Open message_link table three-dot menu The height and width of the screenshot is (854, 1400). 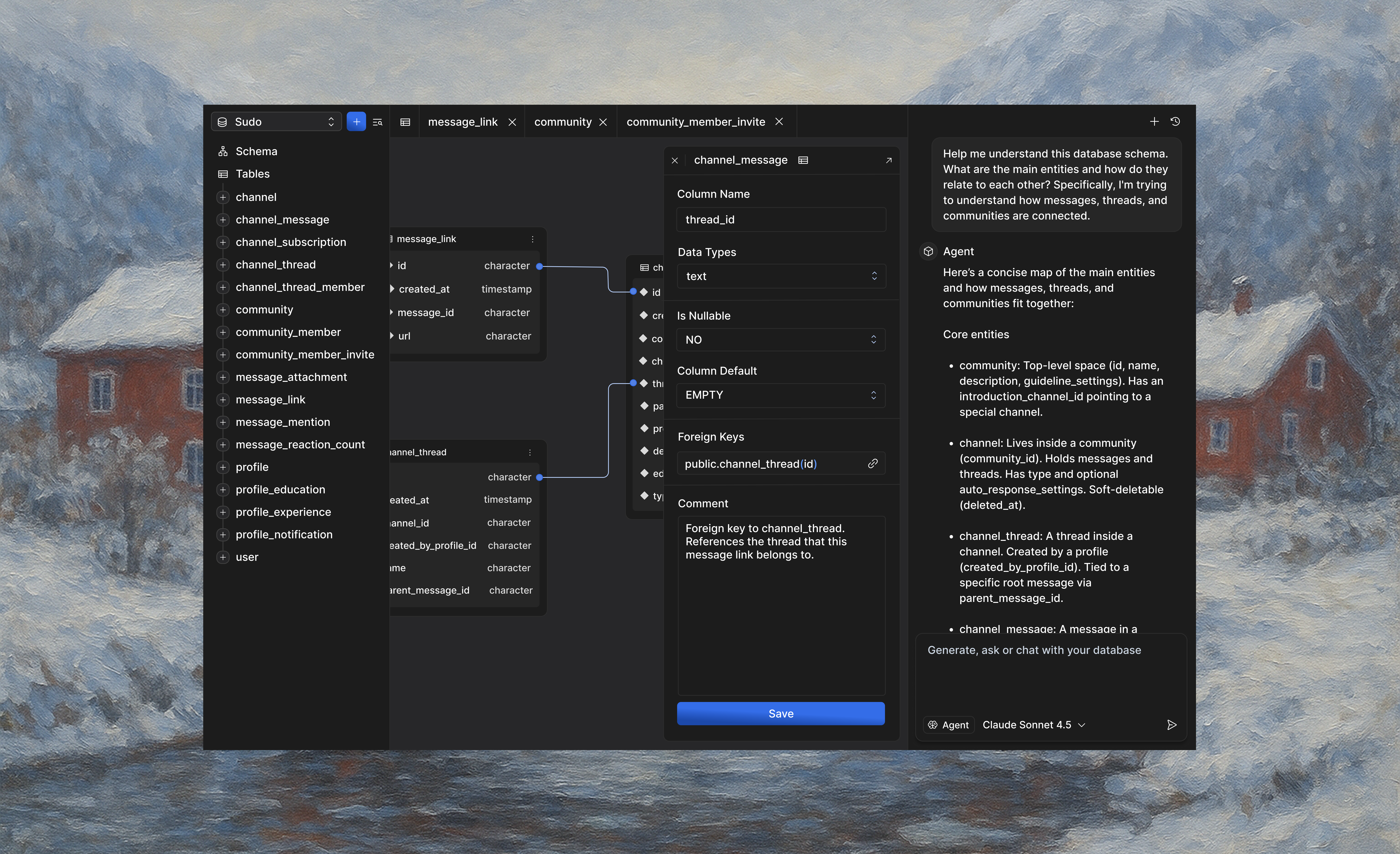[x=532, y=239]
